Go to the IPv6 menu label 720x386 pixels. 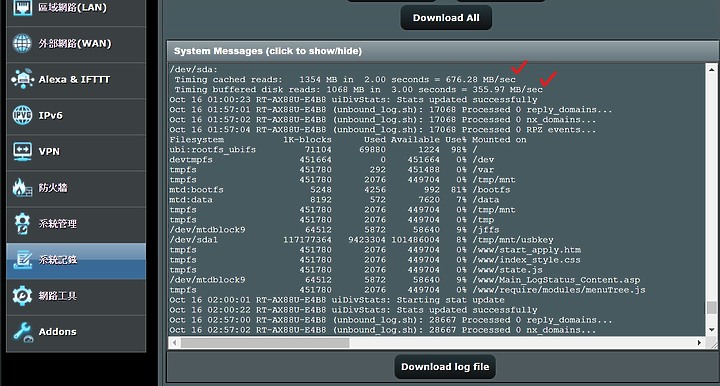coord(51,116)
